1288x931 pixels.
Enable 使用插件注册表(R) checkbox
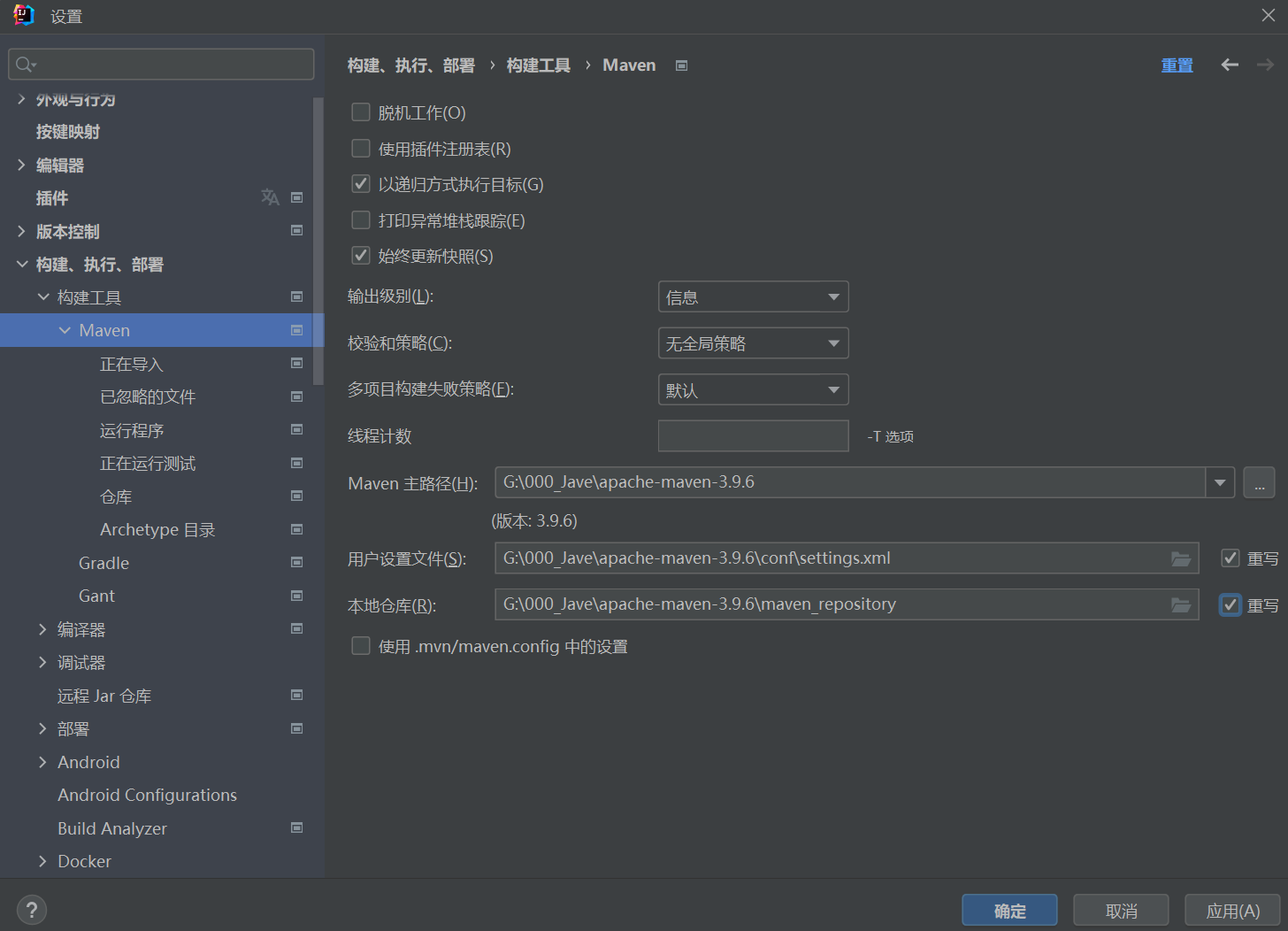click(x=361, y=148)
